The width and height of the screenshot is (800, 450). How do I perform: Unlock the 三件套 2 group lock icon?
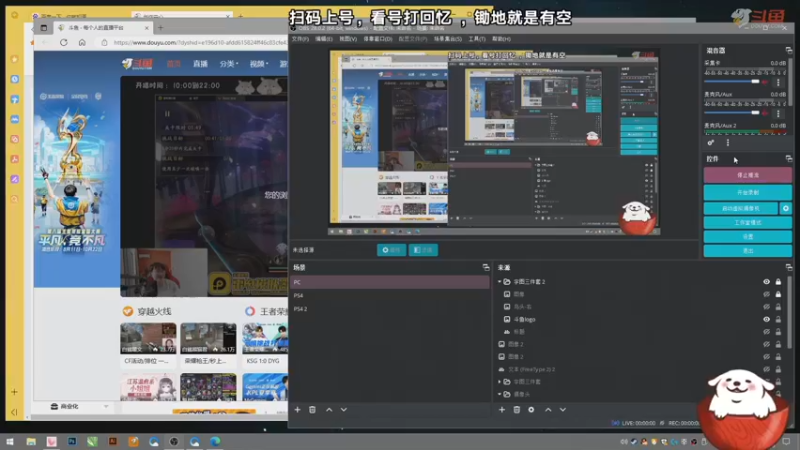pos(778,282)
